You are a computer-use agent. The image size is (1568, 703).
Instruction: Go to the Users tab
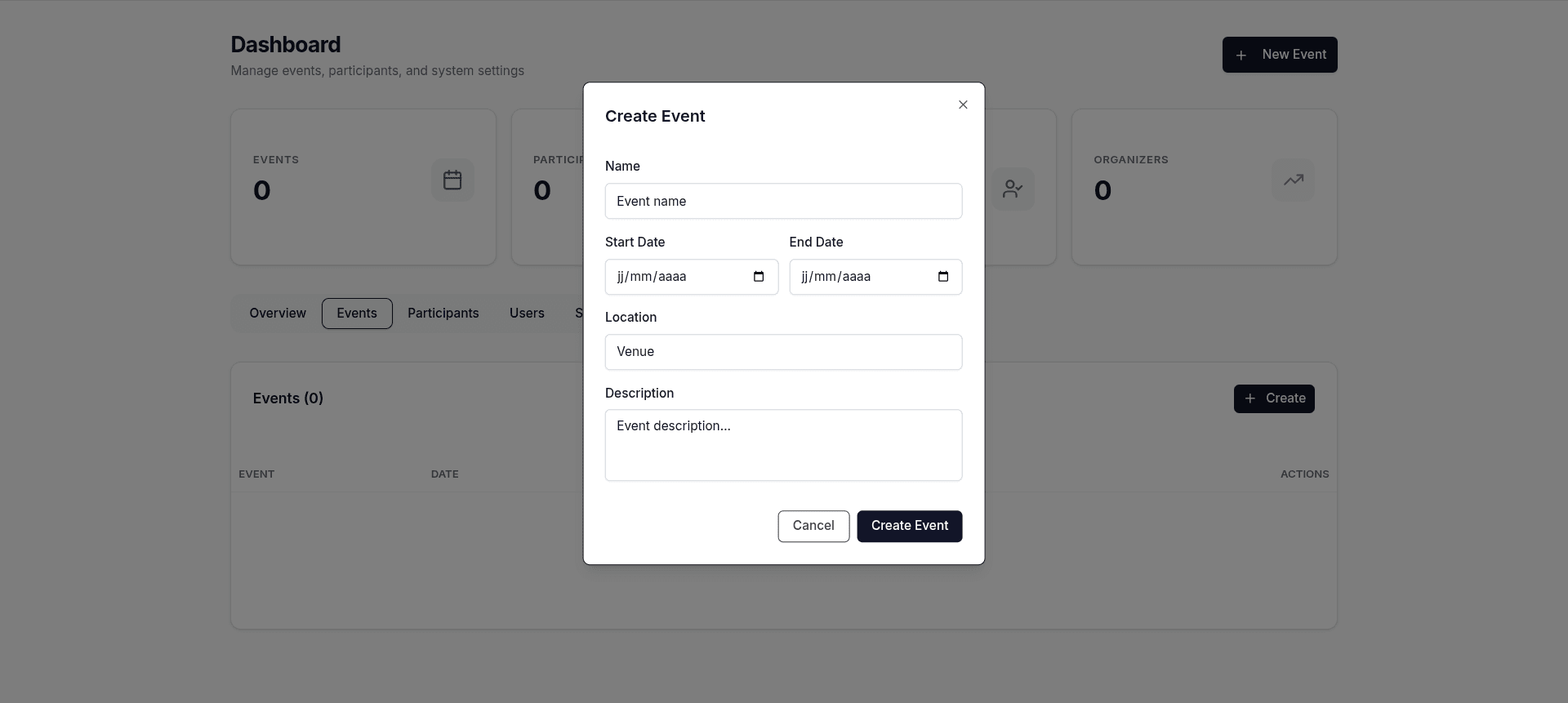point(527,314)
